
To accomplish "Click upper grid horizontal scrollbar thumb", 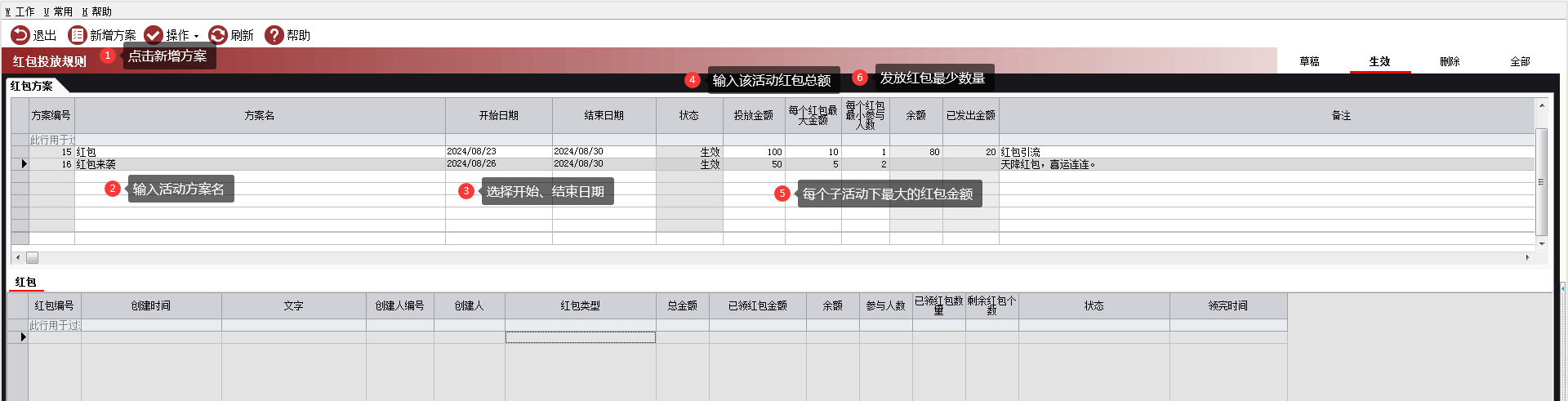I will coord(32,257).
